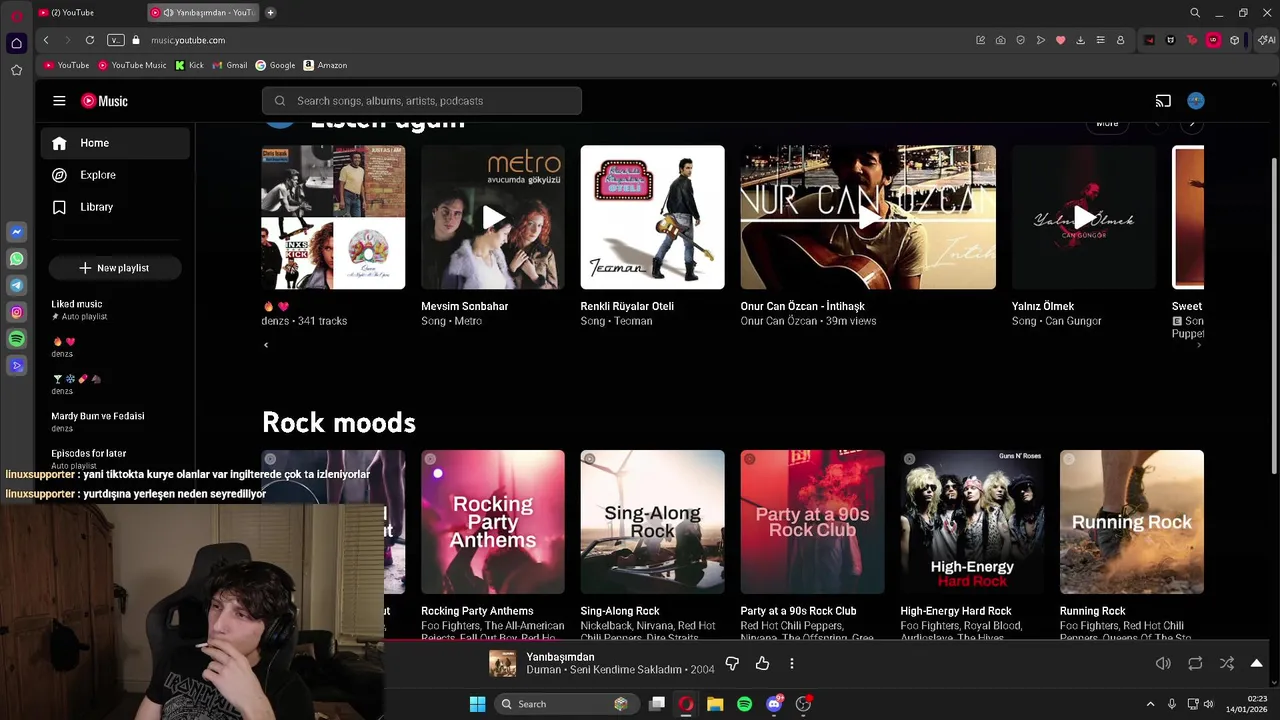Open the Opera AI assistant button
The height and width of the screenshot is (720, 1280).
pos(1267,40)
